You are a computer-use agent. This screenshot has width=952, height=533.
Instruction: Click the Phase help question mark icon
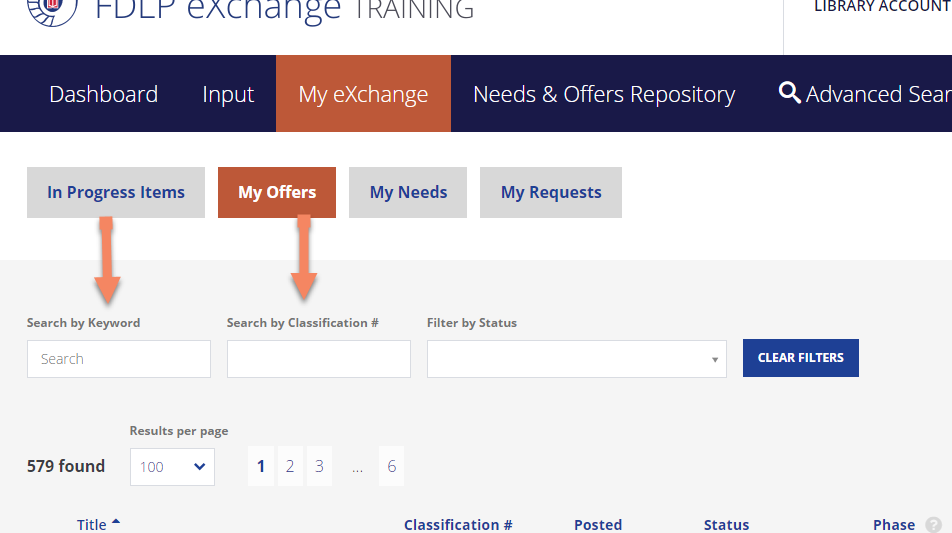click(x=933, y=525)
